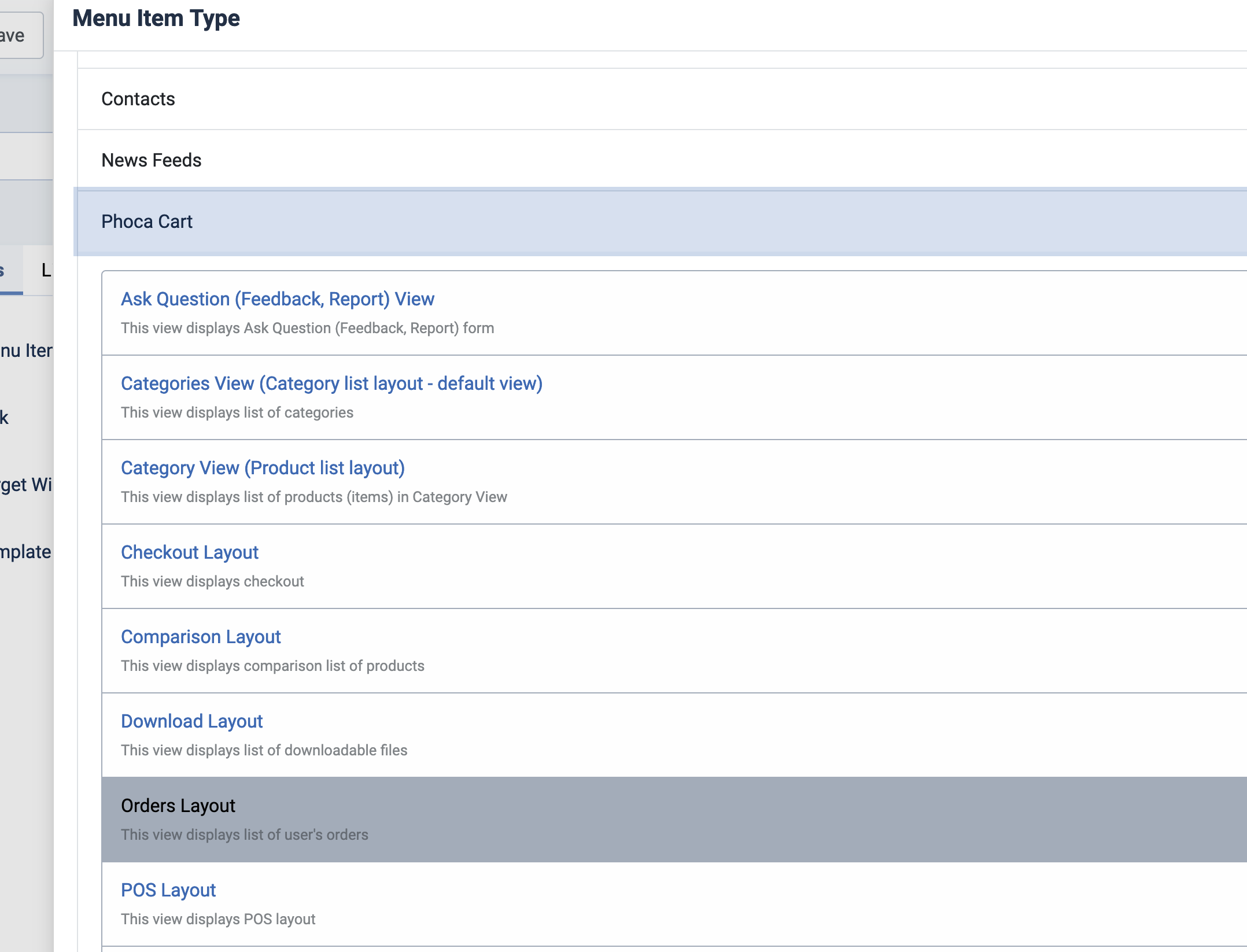Image resolution: width=1247 pixels, height=952 pixels.
Task: Click 'This view displays list of categories' text
Action: point(237,412)
